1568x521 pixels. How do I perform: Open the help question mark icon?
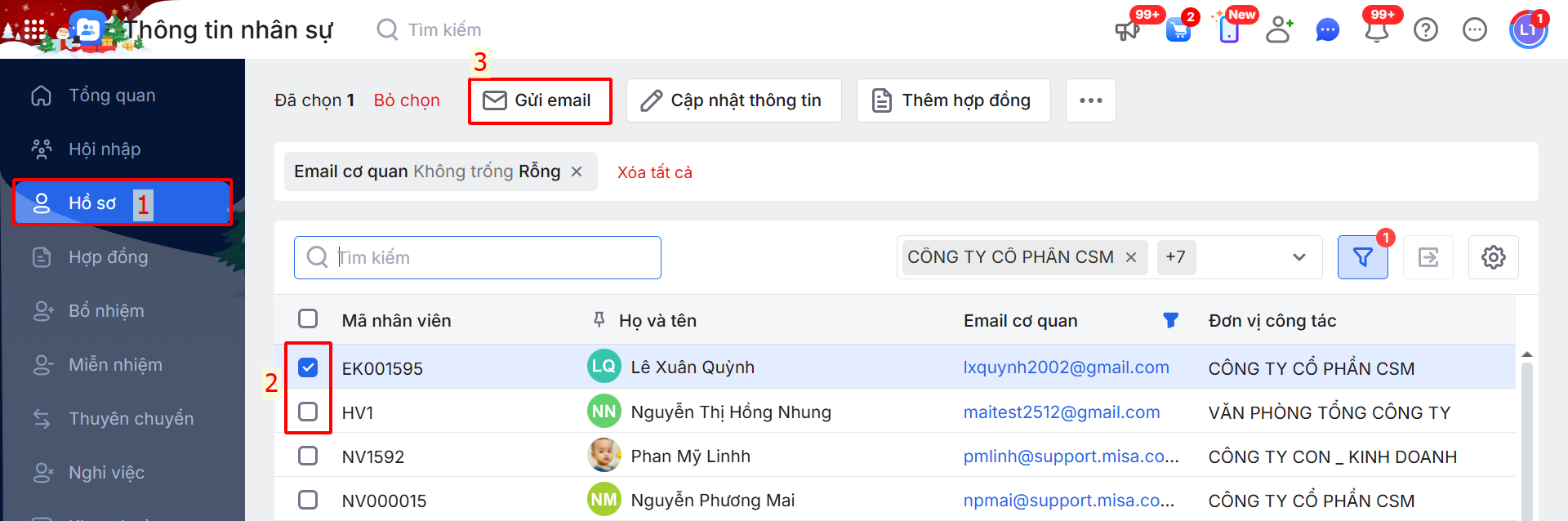[1426, 30]
